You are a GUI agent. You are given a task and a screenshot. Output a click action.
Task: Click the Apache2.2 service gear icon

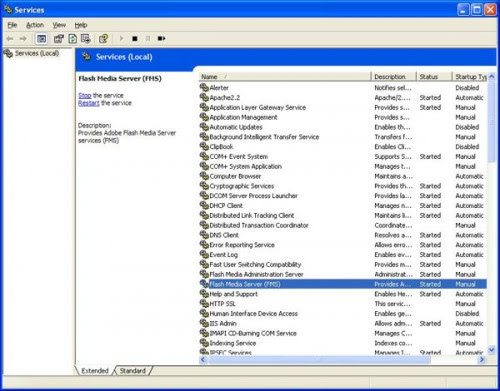[204, 97]
